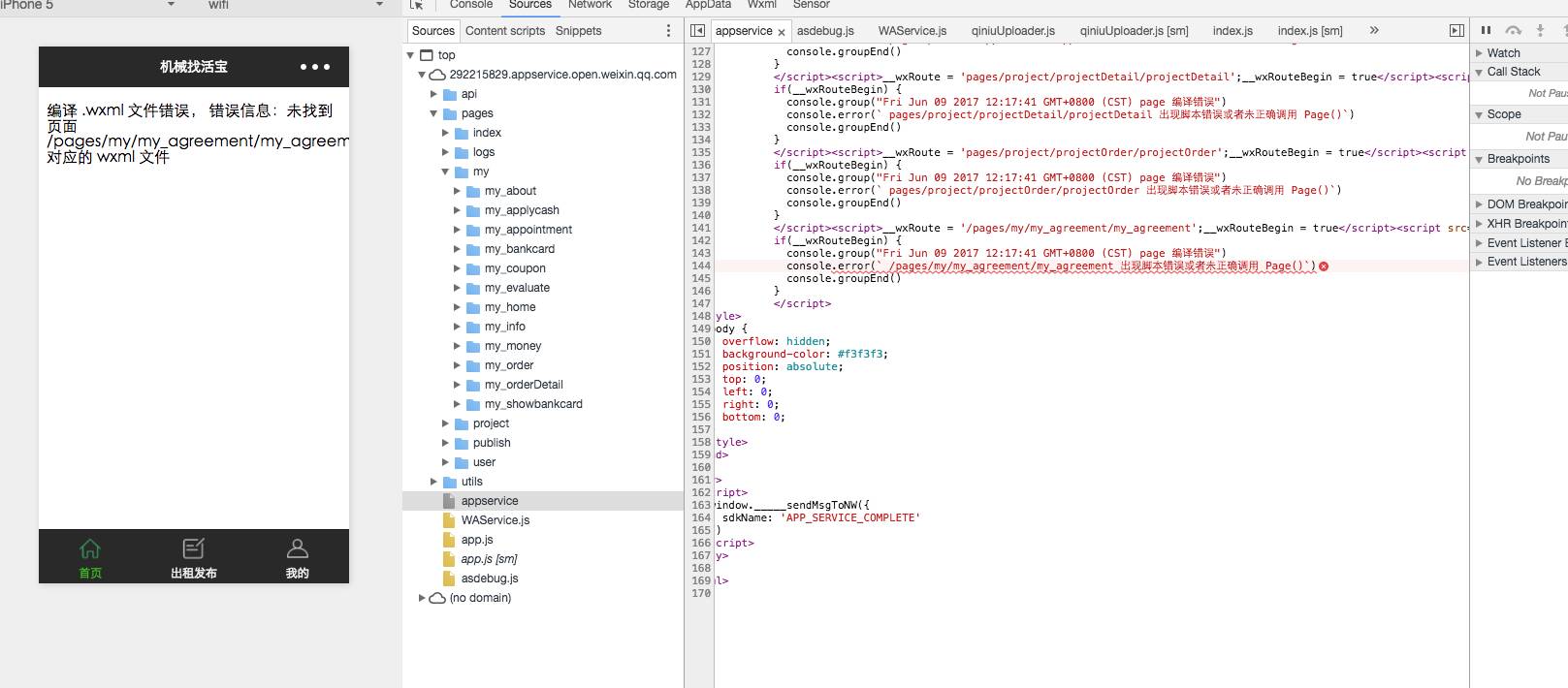Collapse the top frame node
The image size is (1568, 688).
coord(410,55)
